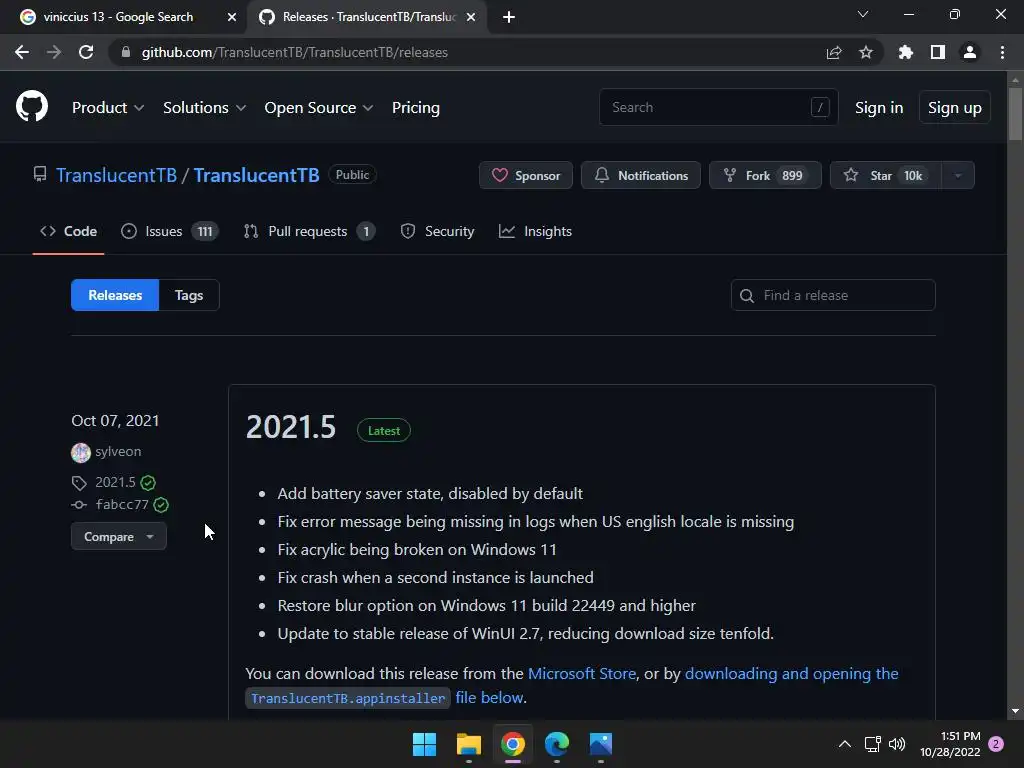Image resolution: width=1024 pixels, height=768 pixels.
Task: Open Microsoft Edge from taskbar
Action: pos(557,744)
